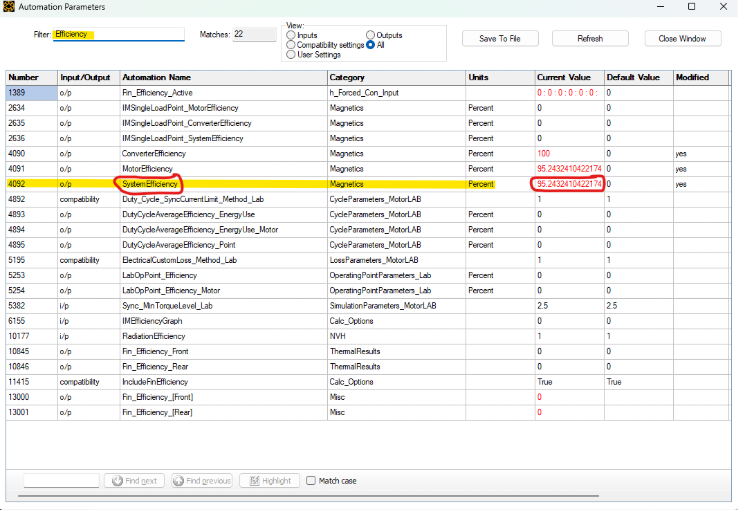
Task: Click the Automation Parameters title bar app icon
Action: tap(9, 7)
